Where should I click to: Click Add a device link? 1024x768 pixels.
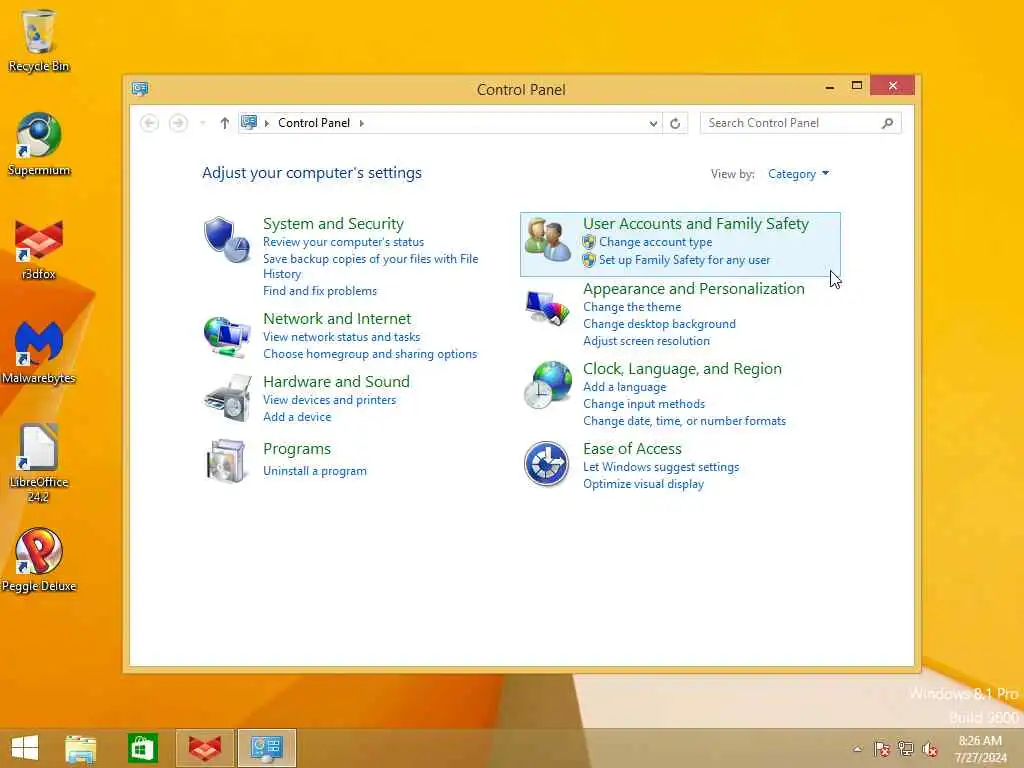tap(297, 417)
